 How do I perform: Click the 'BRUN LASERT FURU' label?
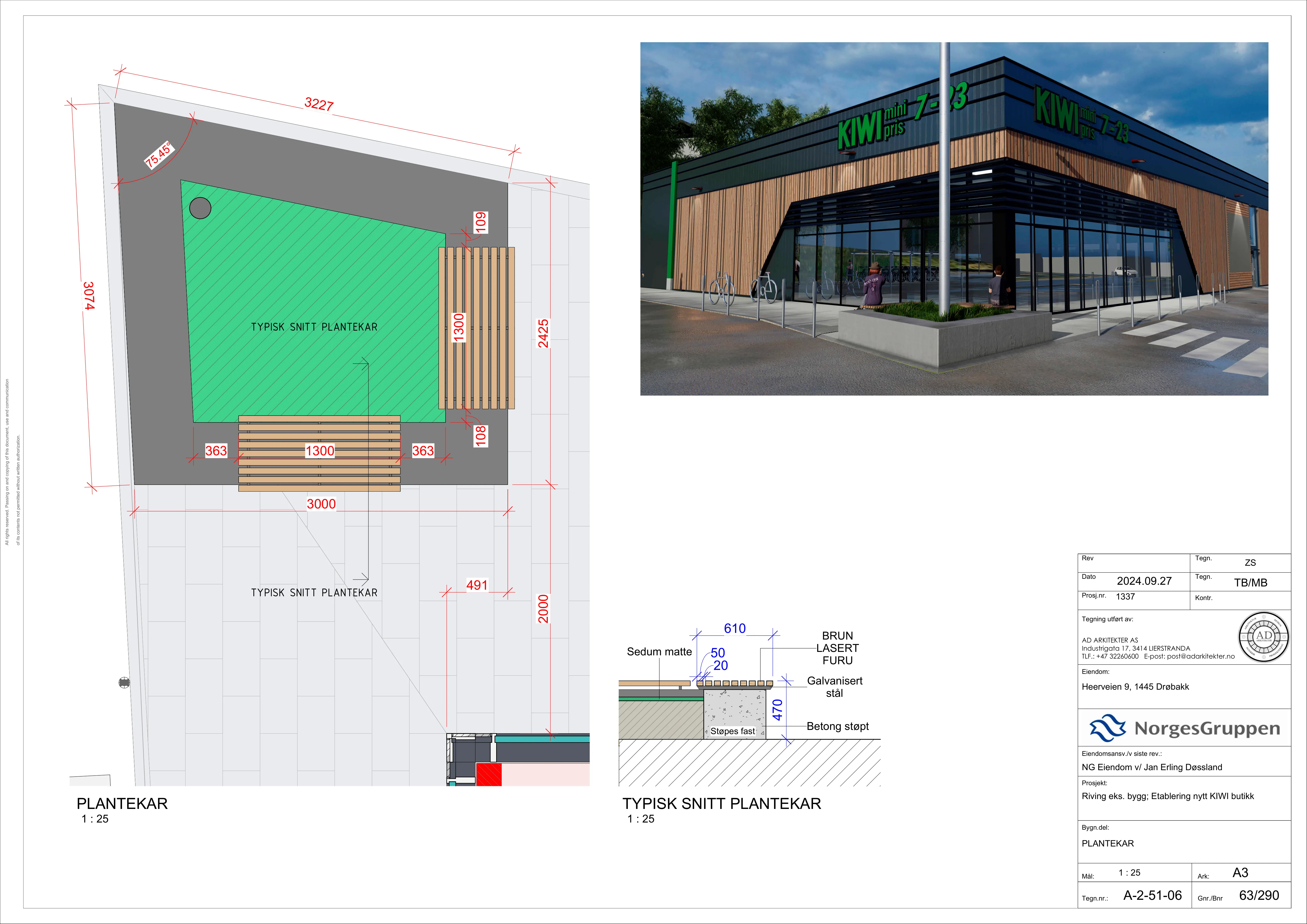(837, 648)
